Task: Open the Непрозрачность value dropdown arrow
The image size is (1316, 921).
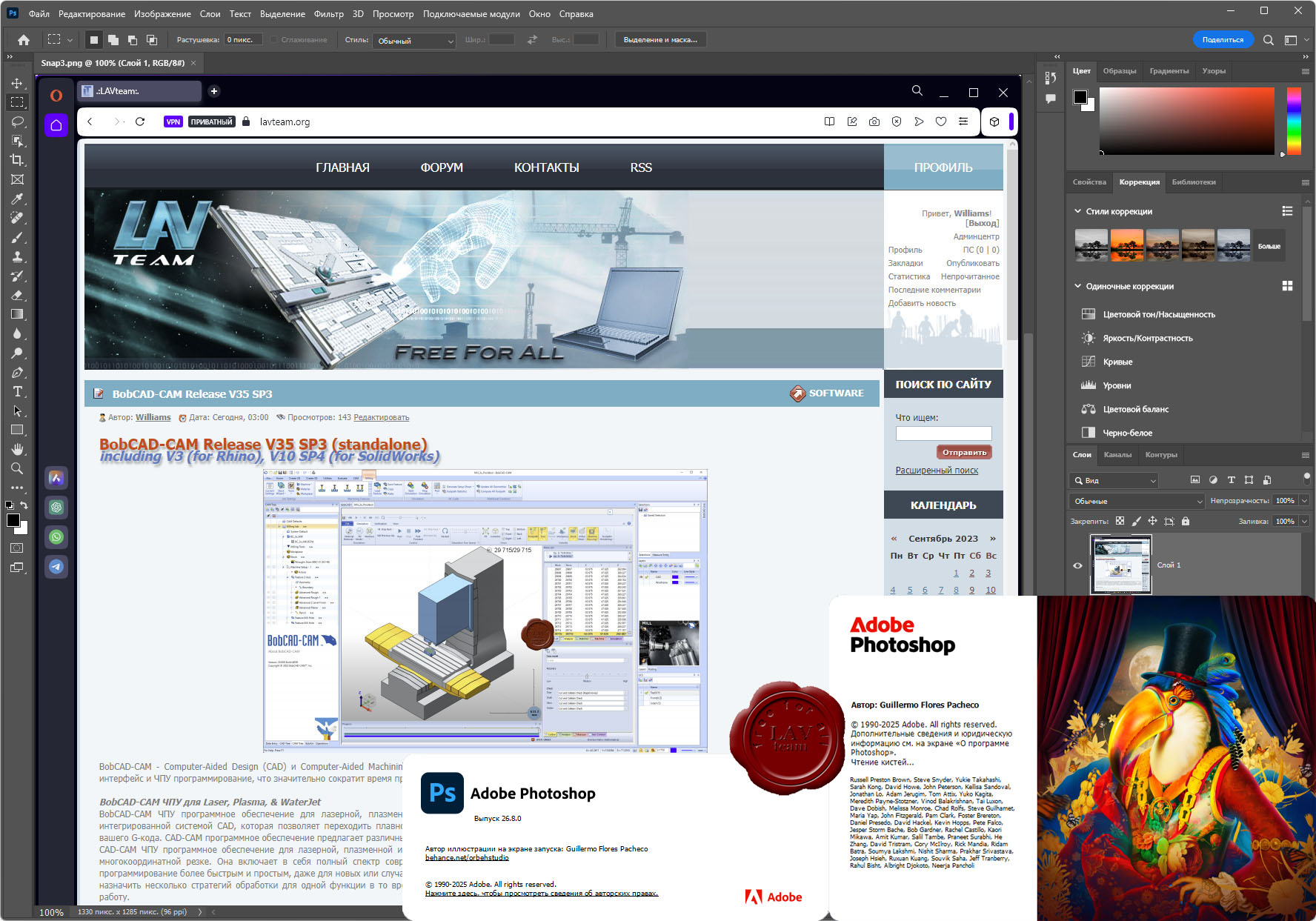Action: point(1304,501)
